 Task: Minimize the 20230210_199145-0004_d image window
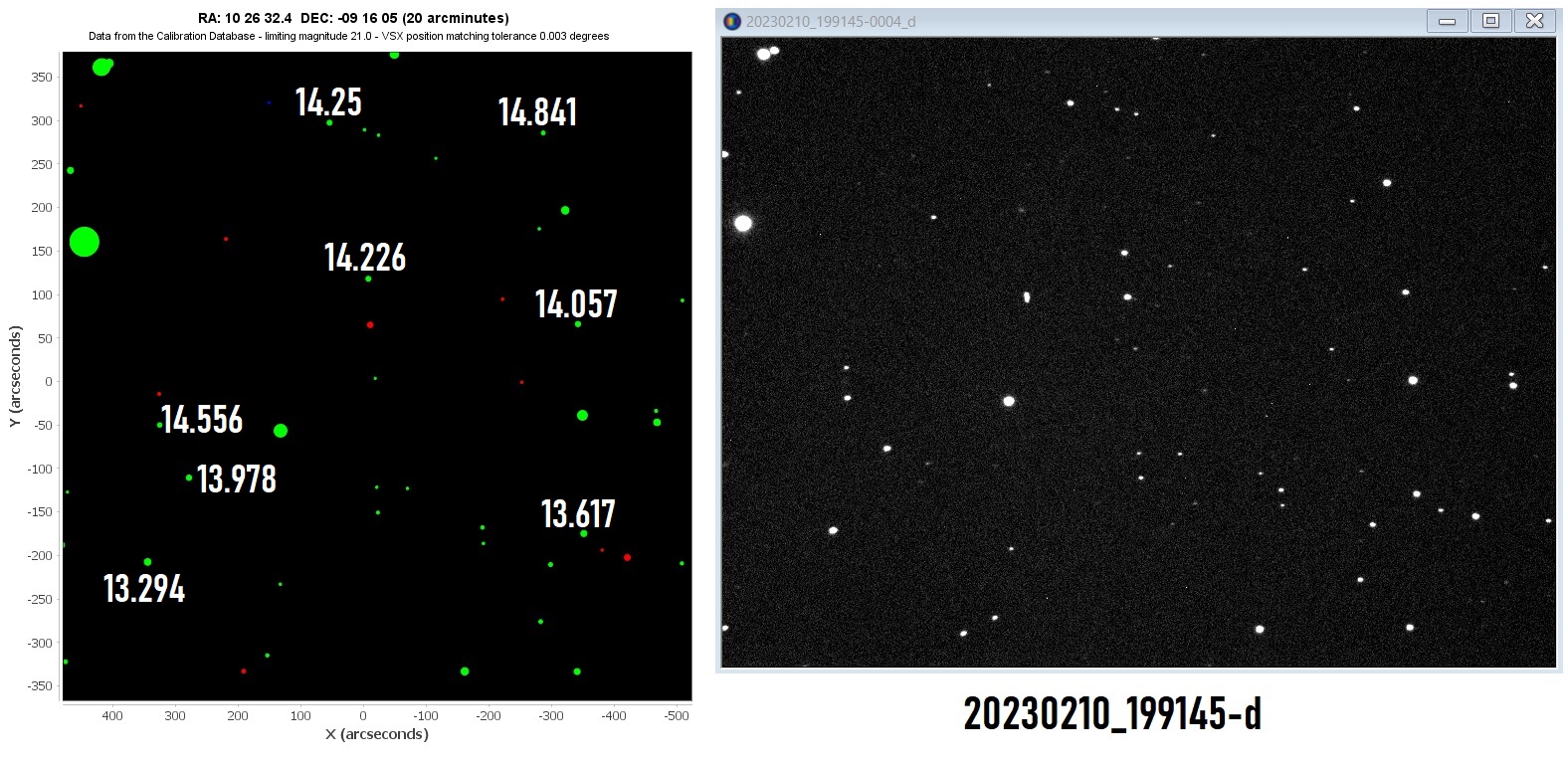[x=1448, y=21]
